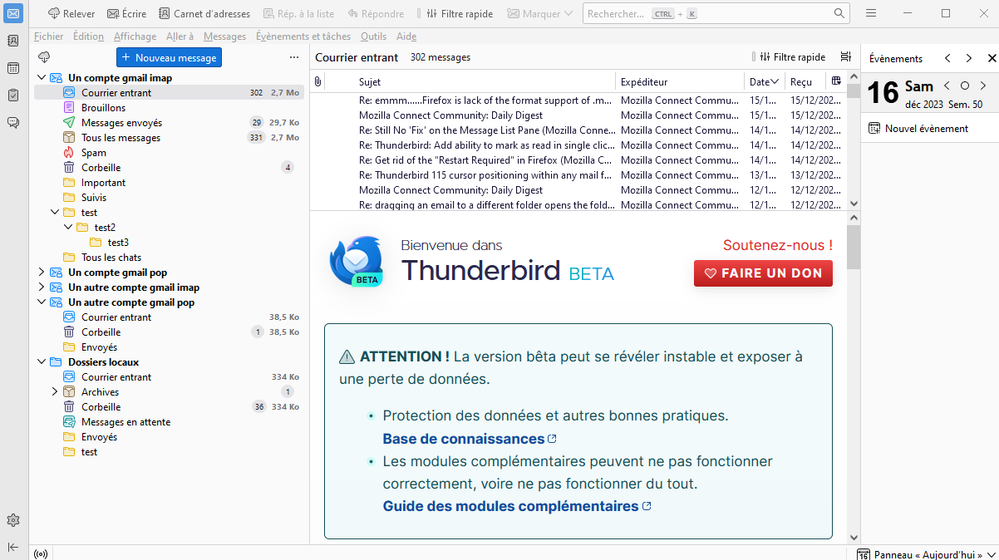Click Soutenez-nous ! text
This screenshot has width=999, height=560.
pos(777,245)
